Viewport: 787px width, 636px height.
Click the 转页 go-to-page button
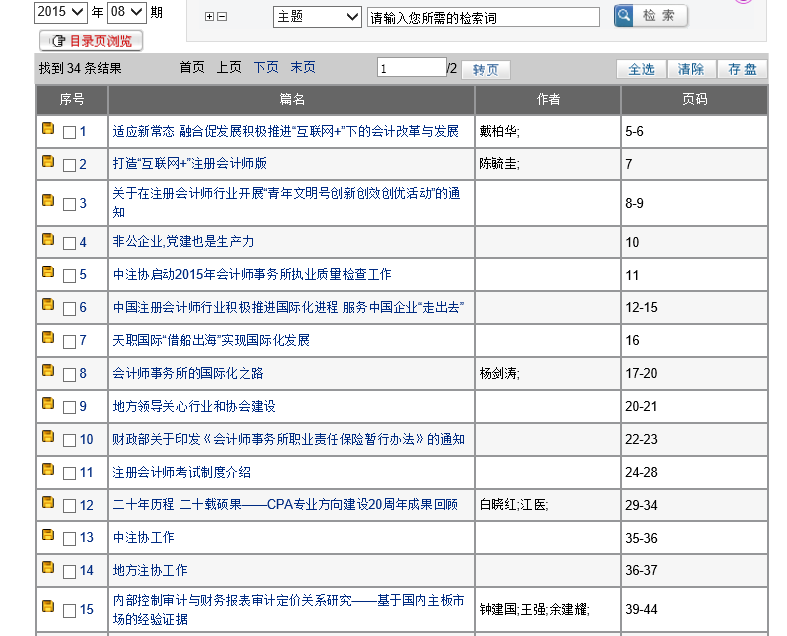(486, 70)
